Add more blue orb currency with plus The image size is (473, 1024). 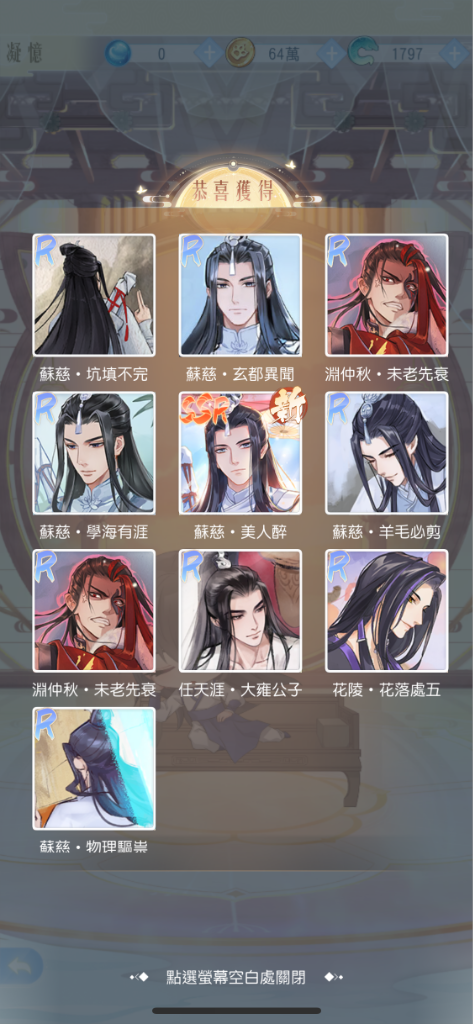tap(209, 53)
